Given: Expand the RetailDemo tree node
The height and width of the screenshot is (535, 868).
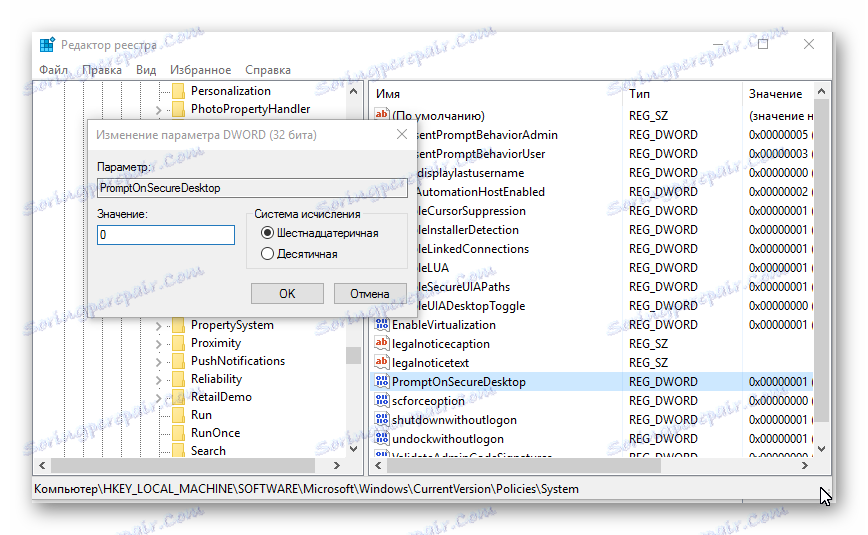Looking at the screenshot, I should click(158, 398).
